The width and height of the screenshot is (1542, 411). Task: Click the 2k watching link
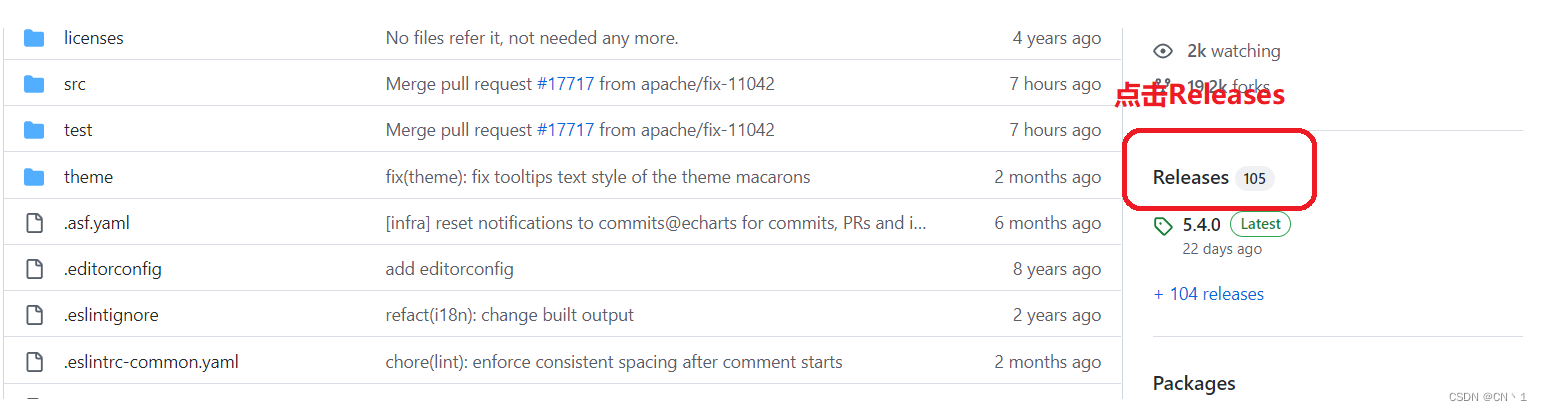[1233, 51]
